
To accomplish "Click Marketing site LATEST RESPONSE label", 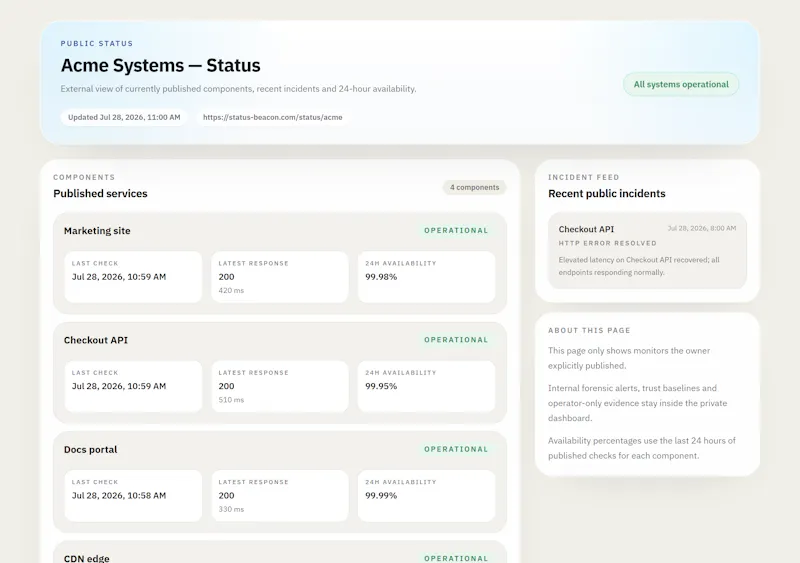I will click(x=254, y=263).
